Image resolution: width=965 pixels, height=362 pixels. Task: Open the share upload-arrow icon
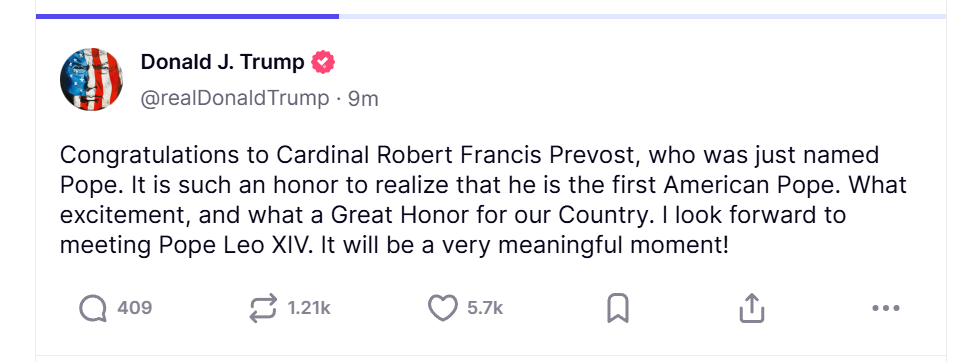pos(751,308)
